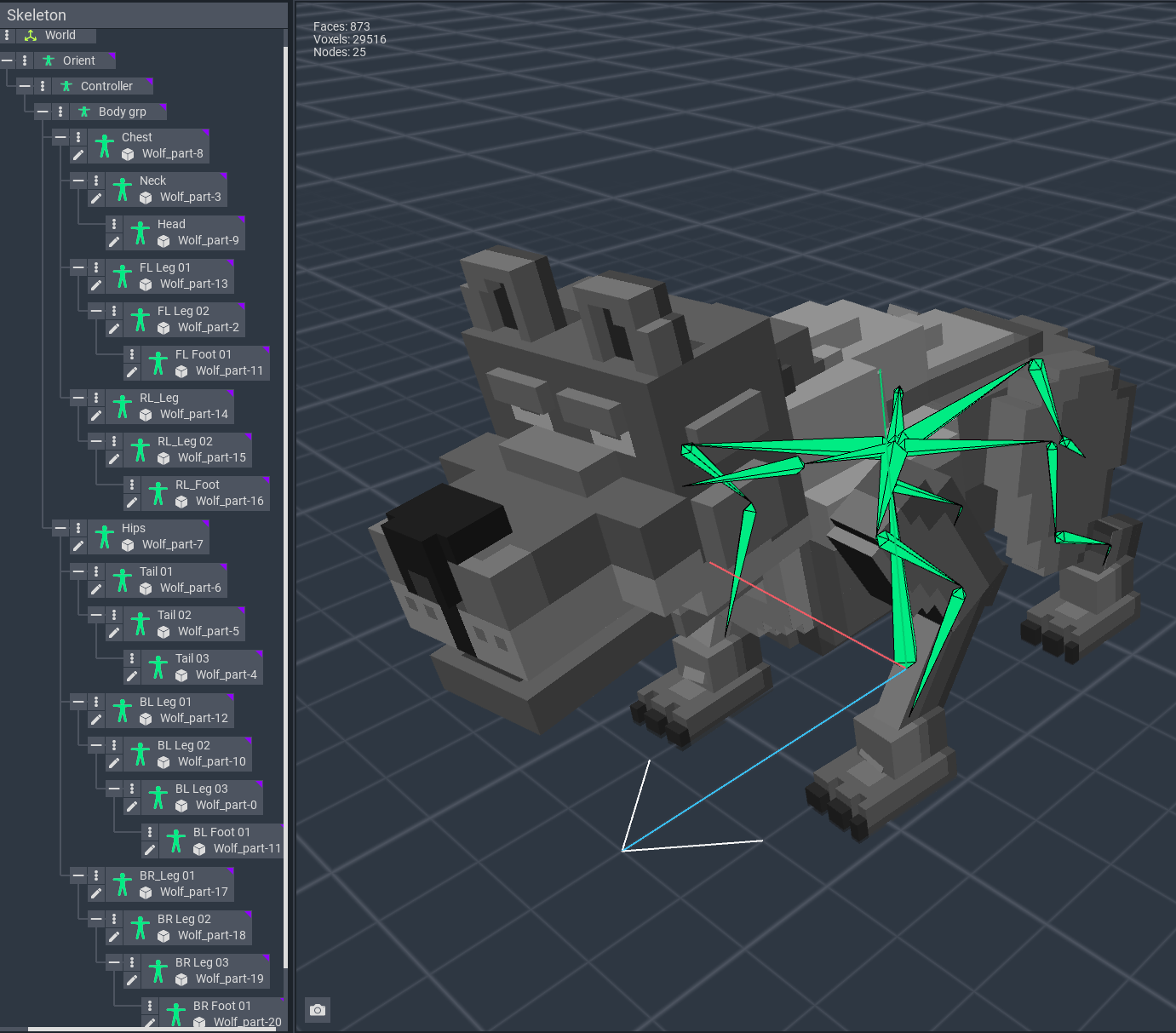Click the pencil edit icon for Tail 02
This screenshot has height=1033, width=1176.
point(114,632)
